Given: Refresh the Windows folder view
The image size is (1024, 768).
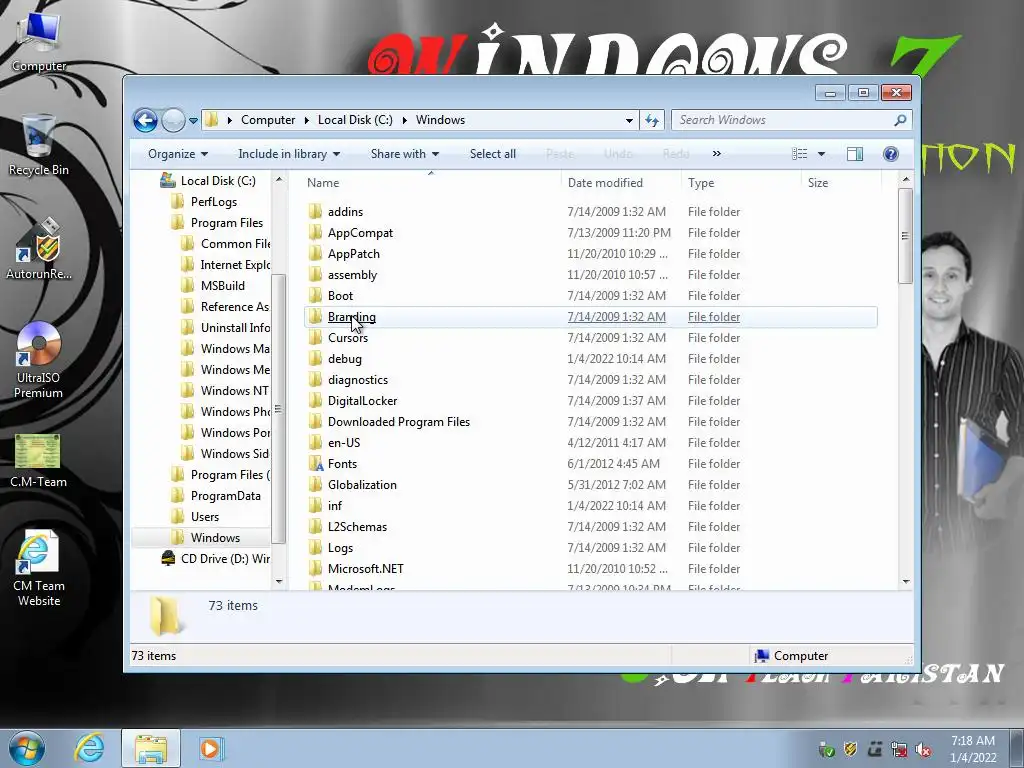Looking at the screenshot, I should click(652, 120).
